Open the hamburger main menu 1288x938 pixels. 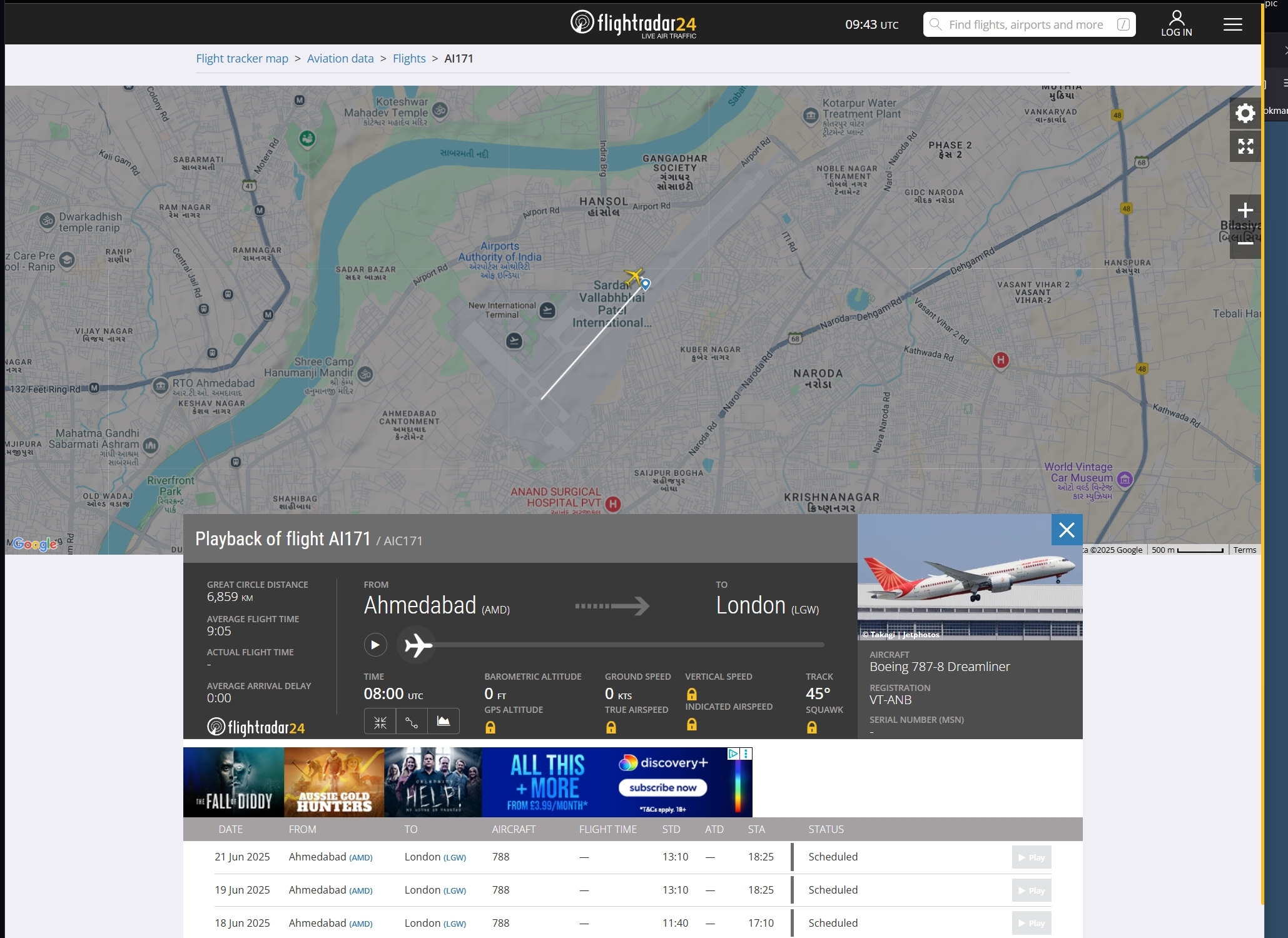coord(1232,24)
